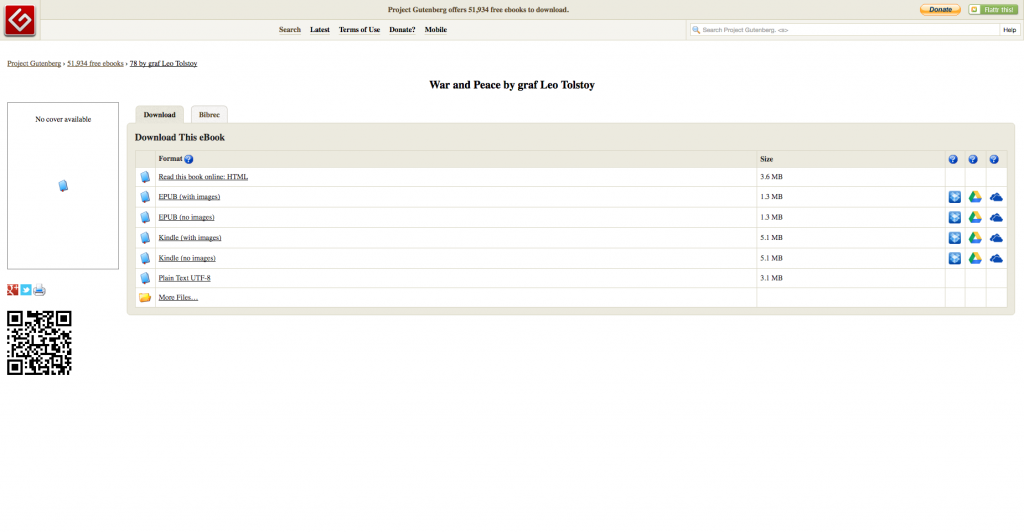Open 78 by graf Leo Tolstoy link
Screen dimensions: 1024x532
tap(163, 63)
